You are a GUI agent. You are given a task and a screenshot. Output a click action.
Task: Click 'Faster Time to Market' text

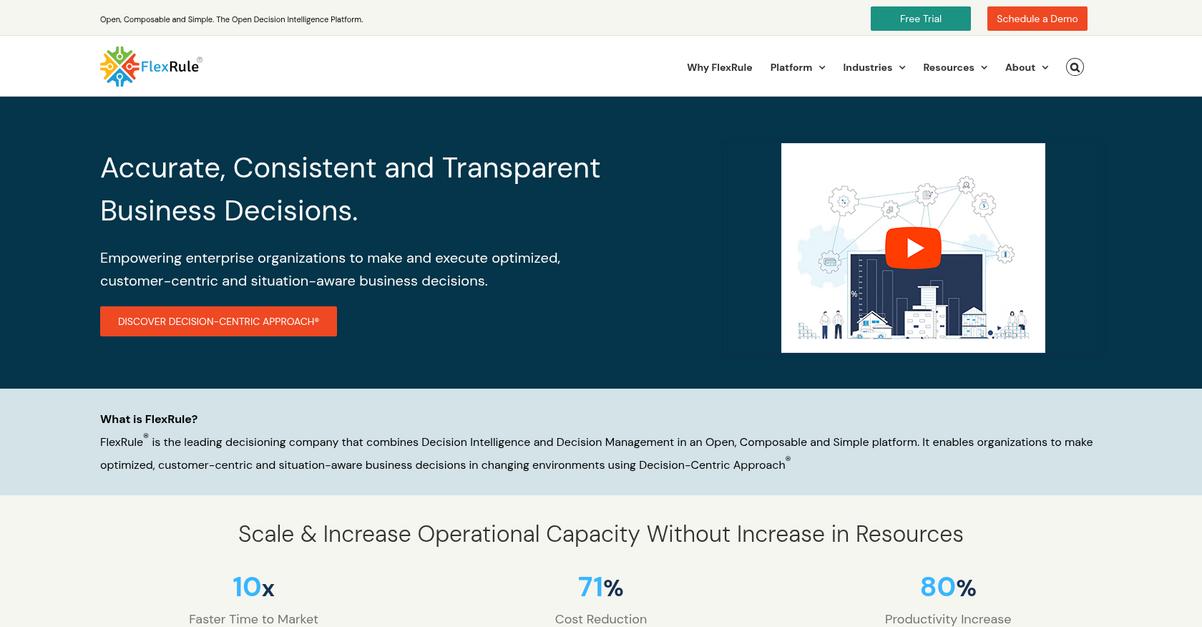(x=253, y=619)
